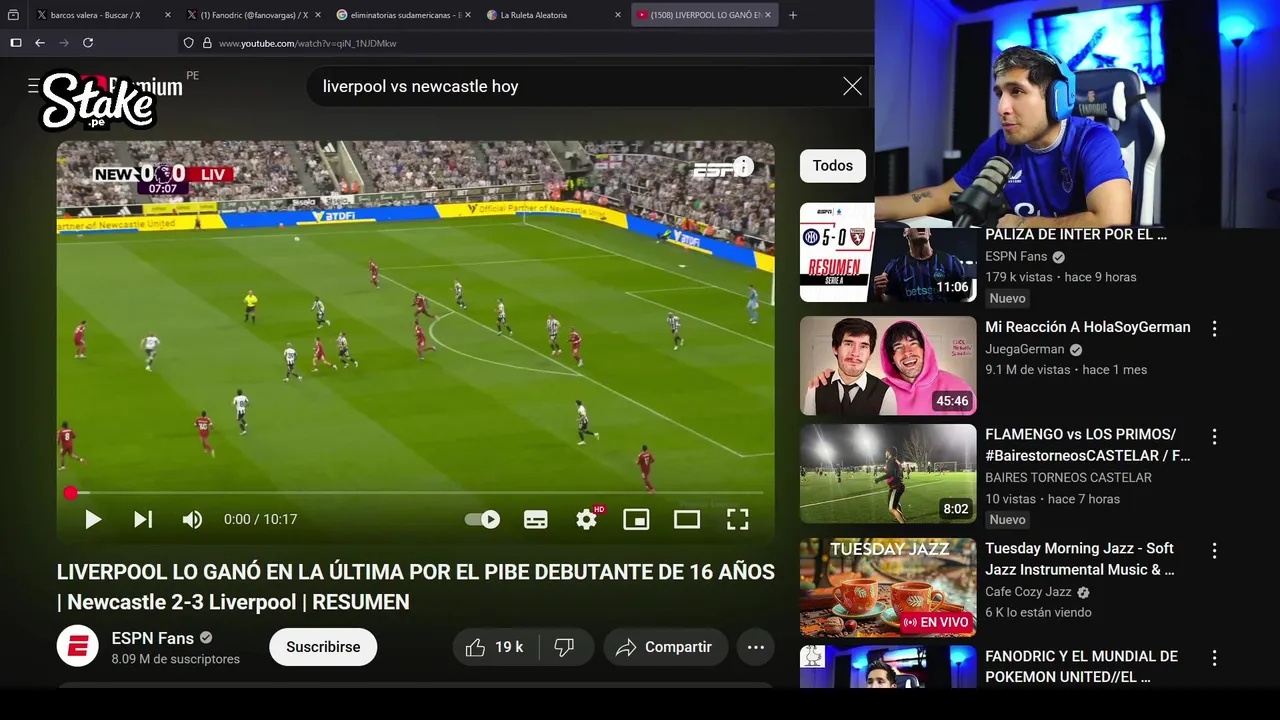Click the red progress bar scrubber
This screenshot has height=720, width=1280.
[70, 492]
